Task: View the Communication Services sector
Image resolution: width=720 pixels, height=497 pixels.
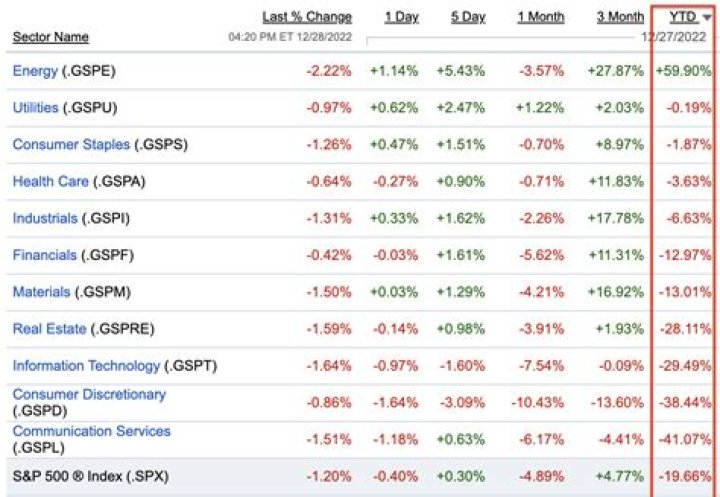Action: [x=91, y=431]
